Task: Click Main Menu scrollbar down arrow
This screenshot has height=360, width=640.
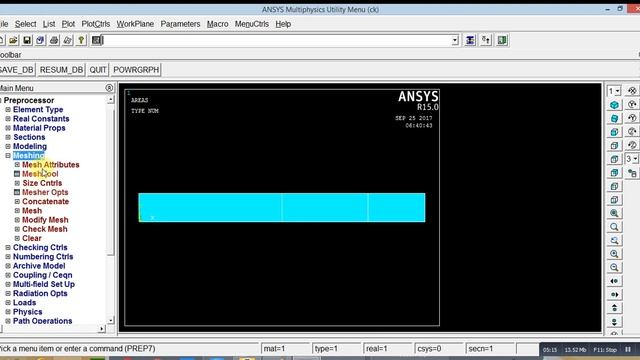Action: tap(110, 320)
